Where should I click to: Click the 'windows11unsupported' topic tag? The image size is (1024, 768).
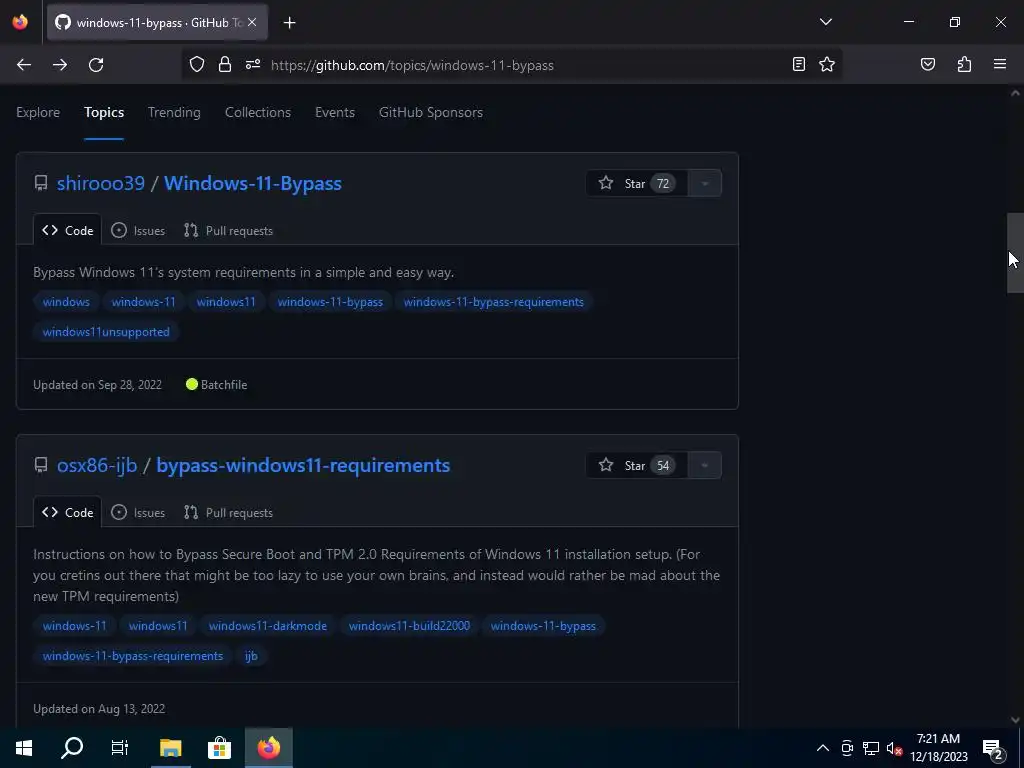click(106, 332)
